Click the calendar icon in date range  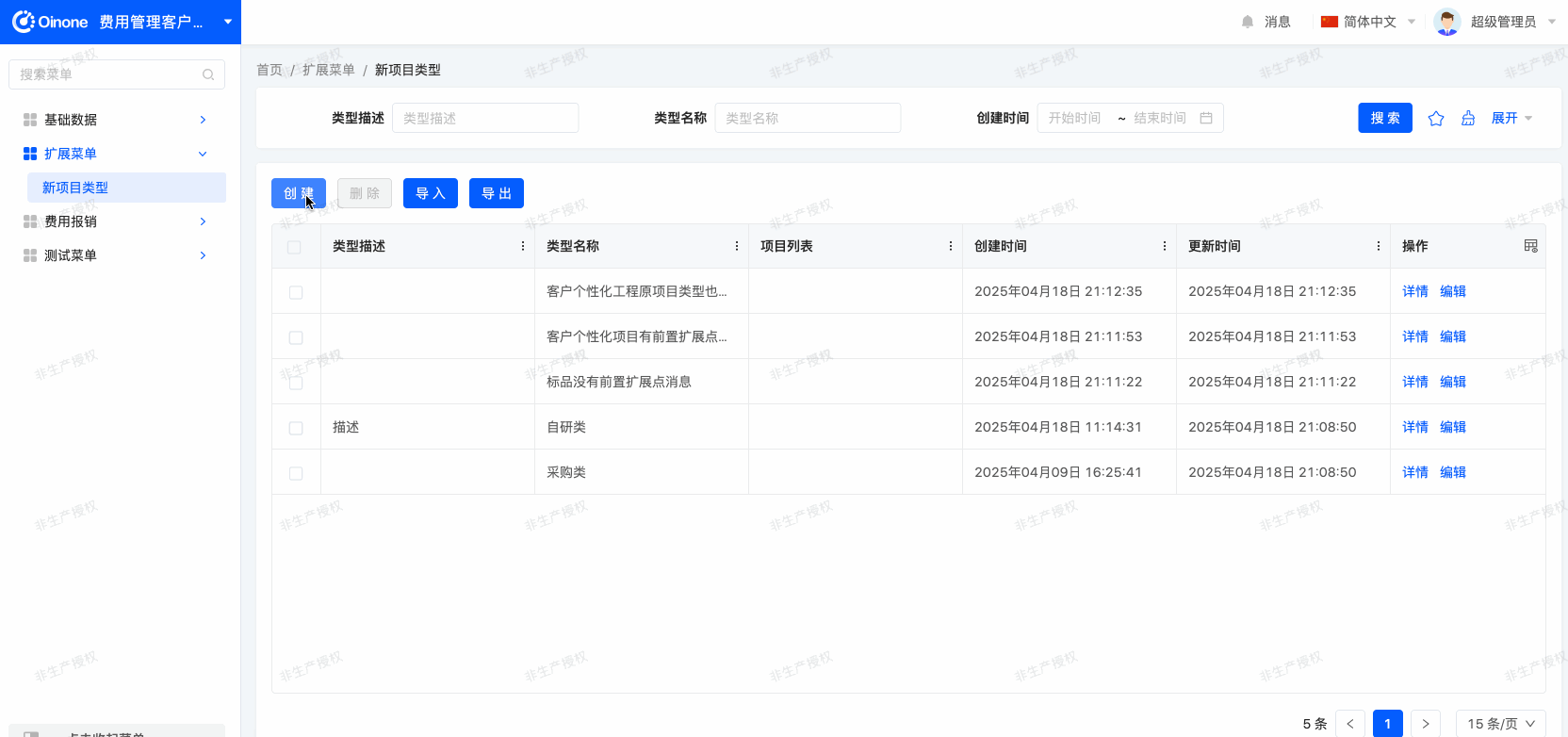(1206, 118)
